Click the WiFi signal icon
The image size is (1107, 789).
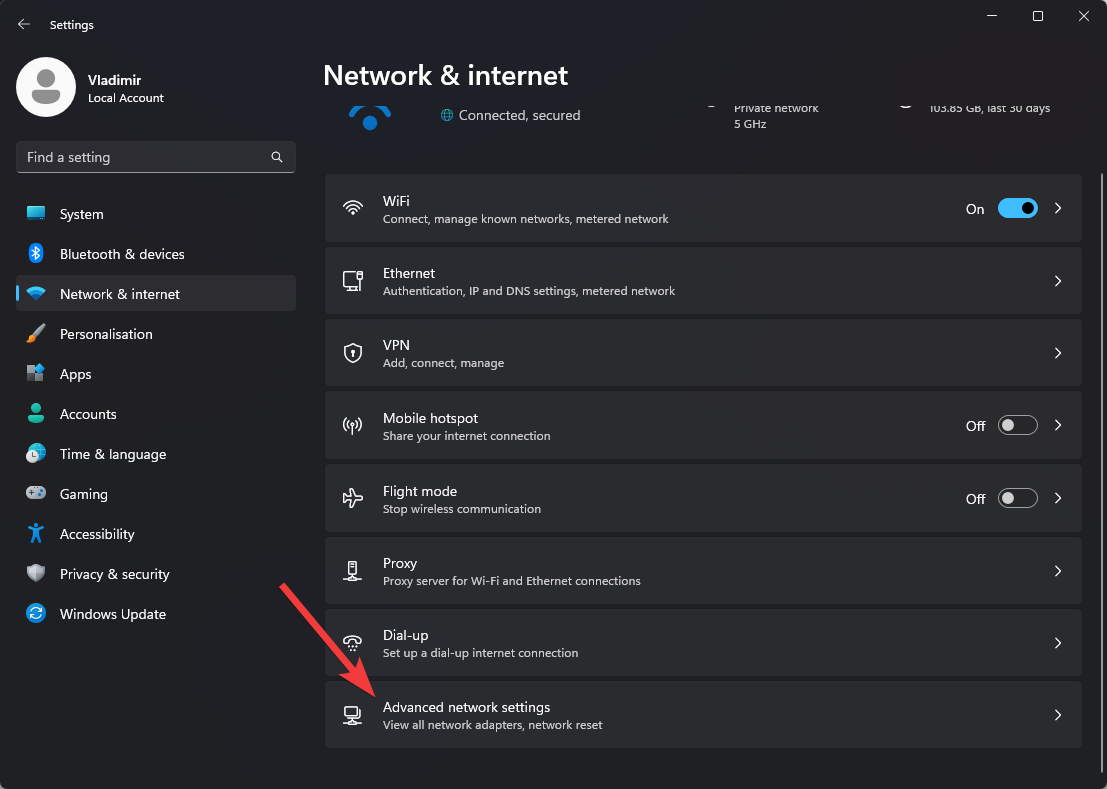(x=352, y=208)
